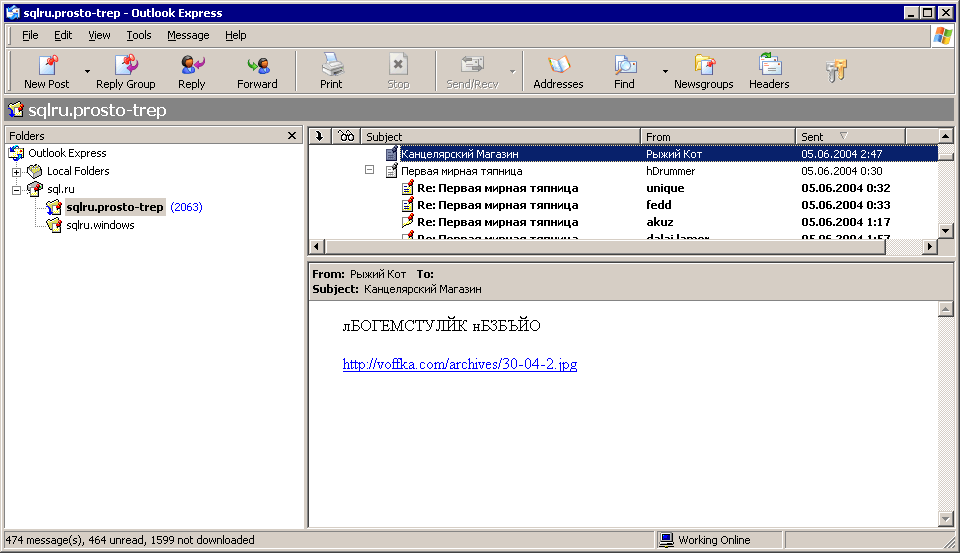This screenshot has width=960, height=553.
Task: Open the voffka.com archives image link
Action: click(x=460, y=365)
